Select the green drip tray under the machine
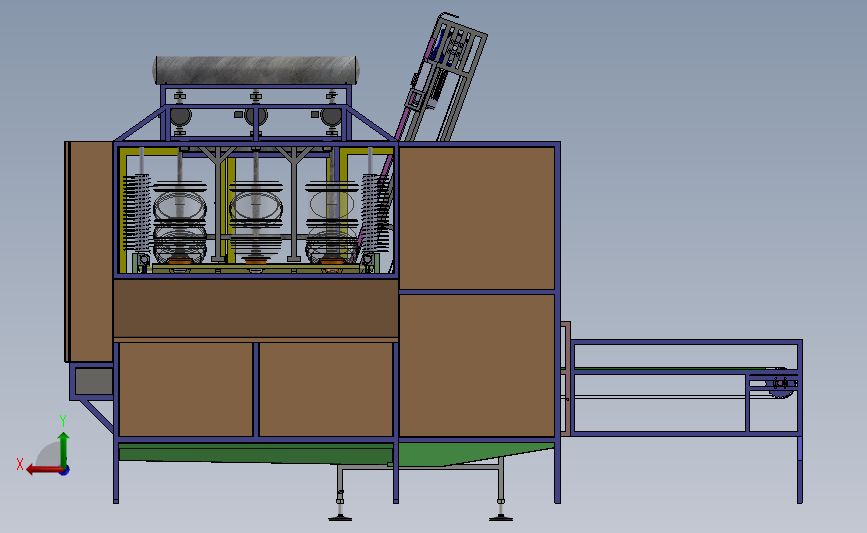Screen dimensions: 867x533 coord(336,453)
